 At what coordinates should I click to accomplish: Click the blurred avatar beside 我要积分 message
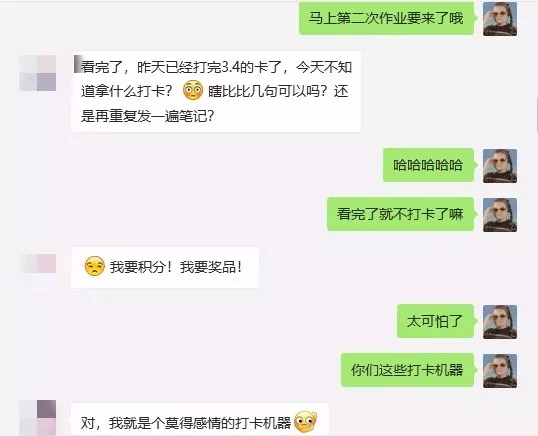click(38, 263)
